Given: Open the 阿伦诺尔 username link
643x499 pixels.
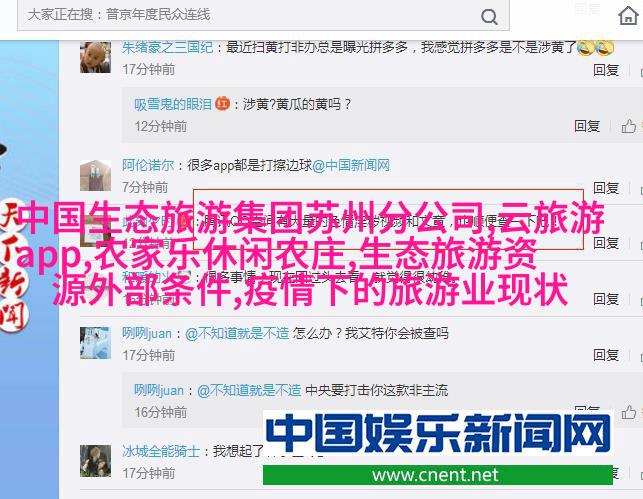Looking at the screenshot, I should (148, 165).
